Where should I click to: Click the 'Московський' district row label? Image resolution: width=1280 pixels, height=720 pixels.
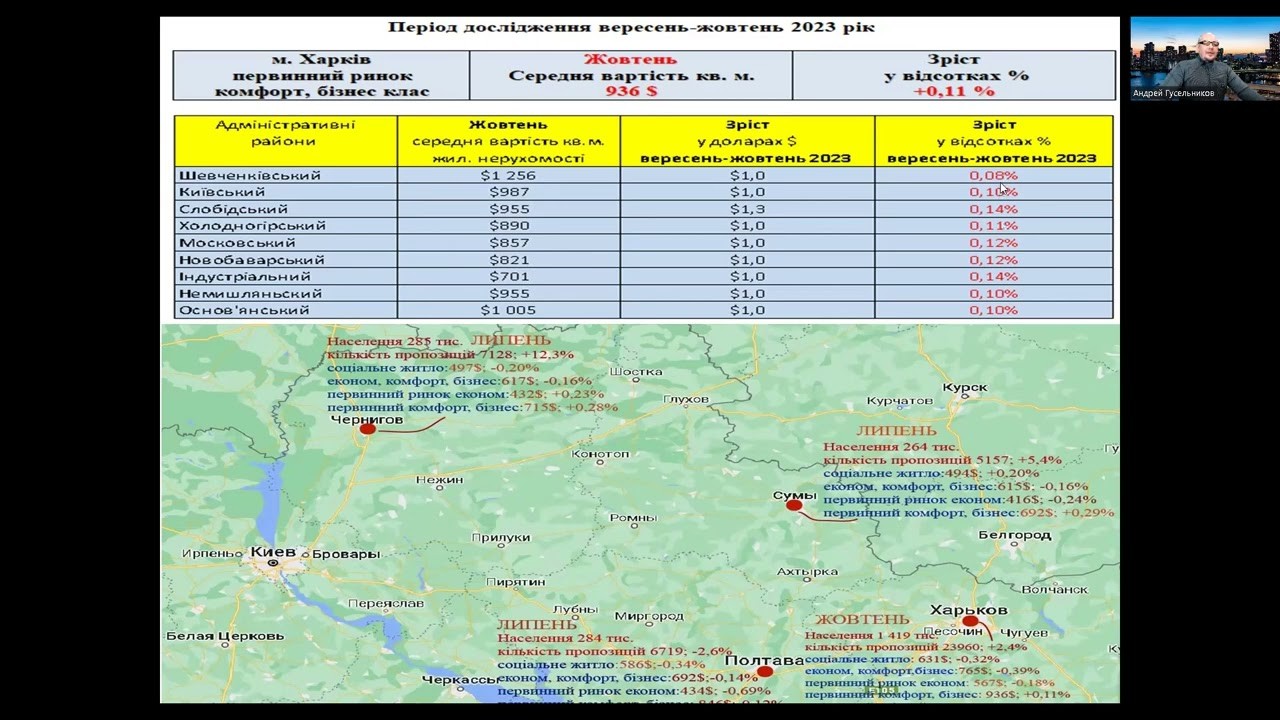click(237, 243)
